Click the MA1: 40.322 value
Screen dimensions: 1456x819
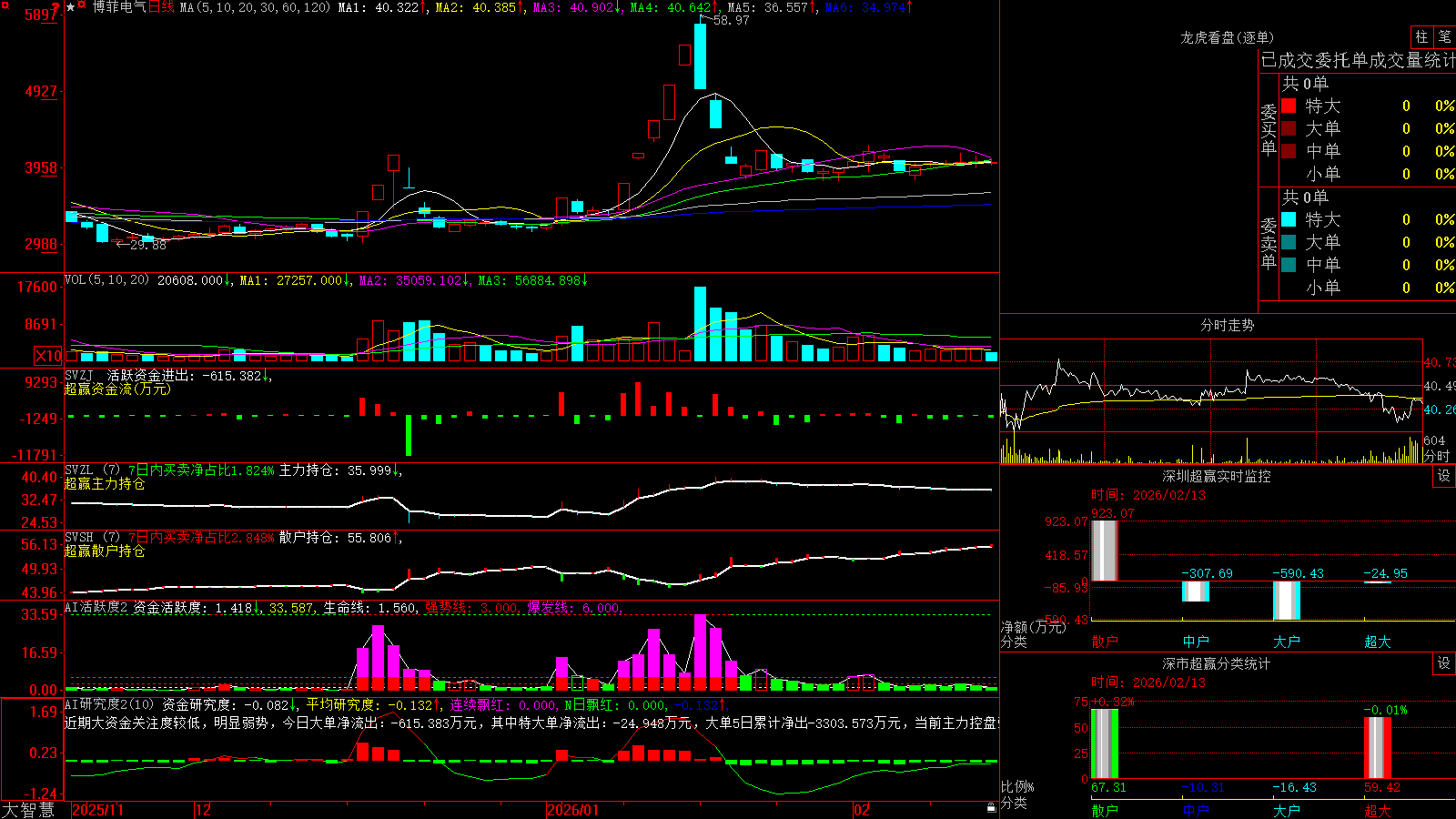coord(382,7)
